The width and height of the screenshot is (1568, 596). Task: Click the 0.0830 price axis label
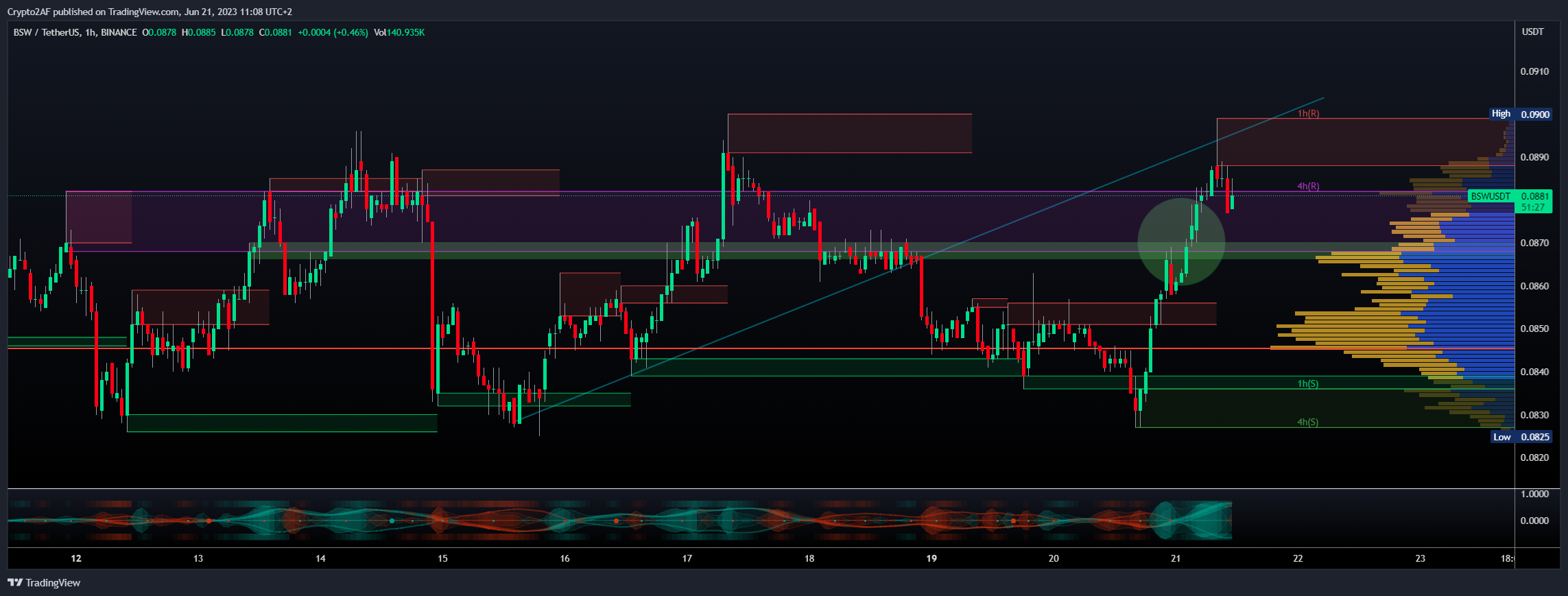click(x=1534, y=415)
